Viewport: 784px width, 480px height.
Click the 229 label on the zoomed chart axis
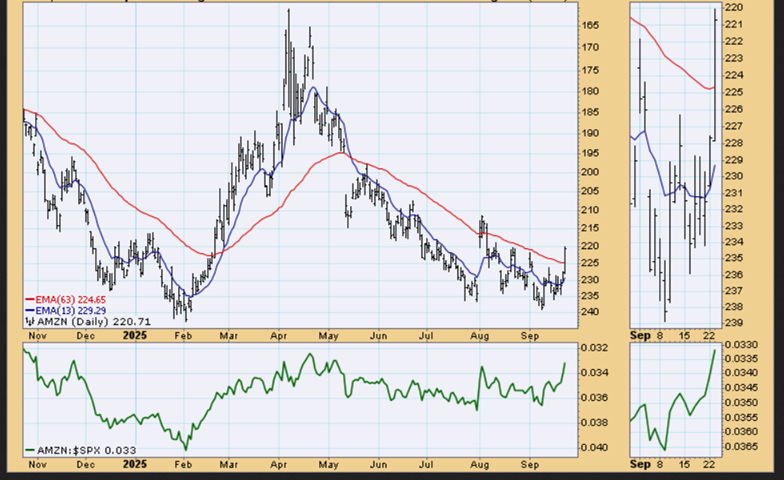pyautogui.click(x=734, y=160)
